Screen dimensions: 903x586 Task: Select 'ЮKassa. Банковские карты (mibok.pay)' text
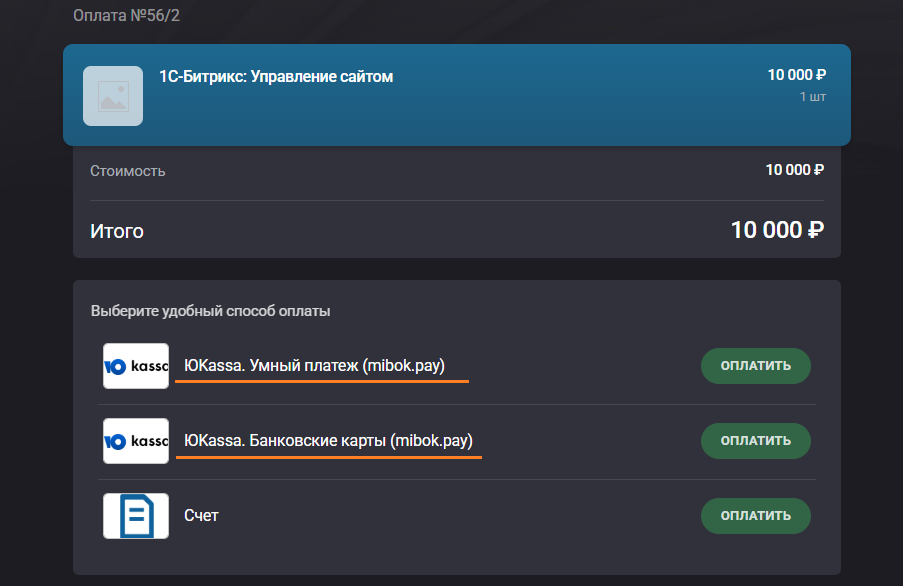click(328, 440)
